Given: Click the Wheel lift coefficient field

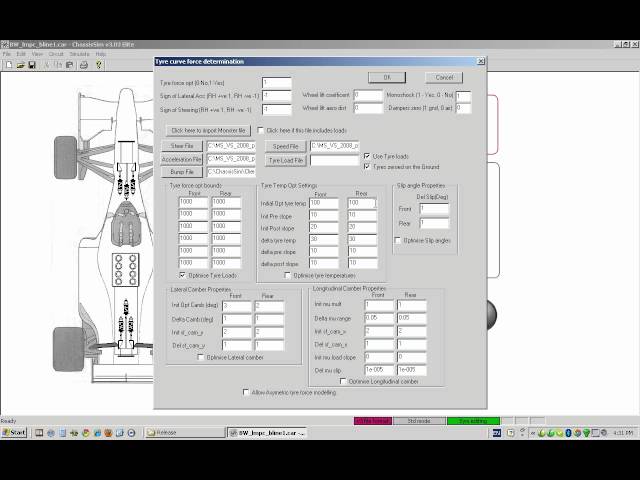Looking at the screenshot, I should pyautogui.click(x=368, y=95).
